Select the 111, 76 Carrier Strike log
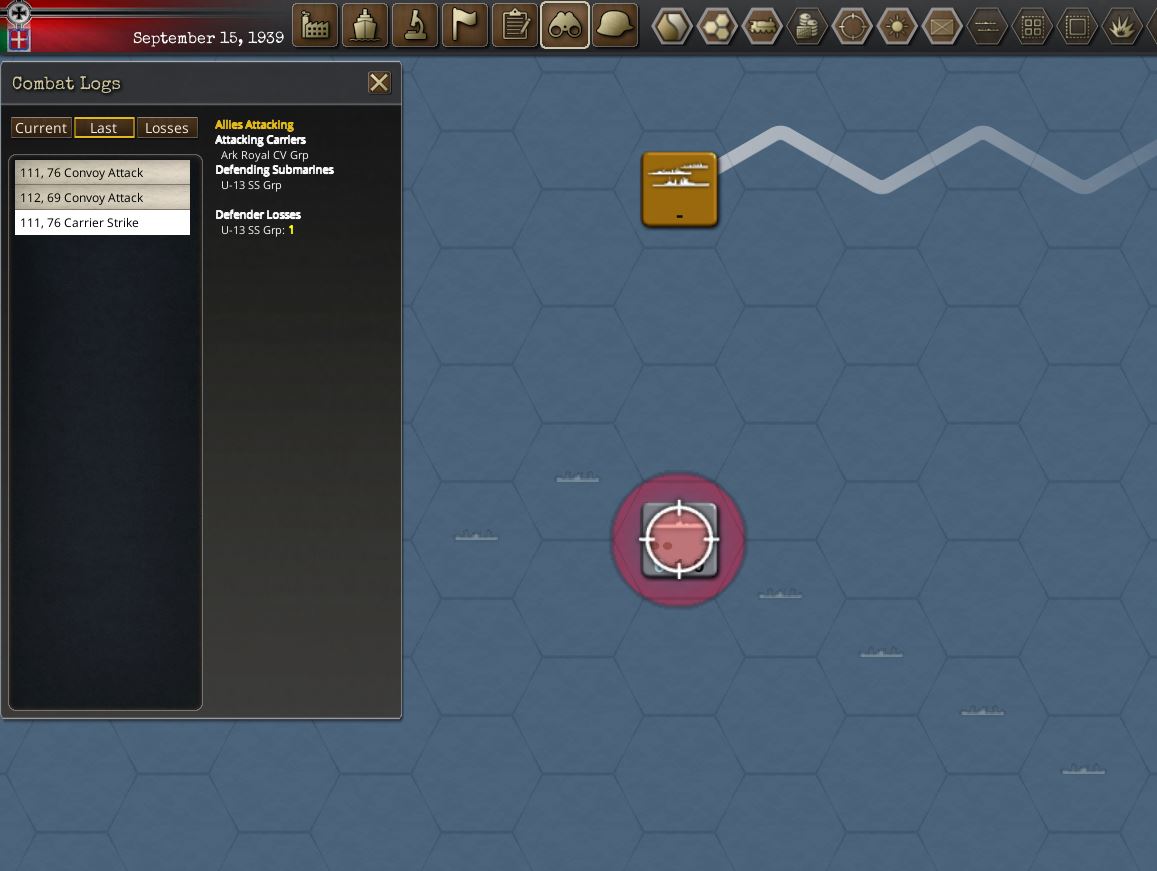Viewport: 1157px width, 871px height. click(x=103, y=223)
